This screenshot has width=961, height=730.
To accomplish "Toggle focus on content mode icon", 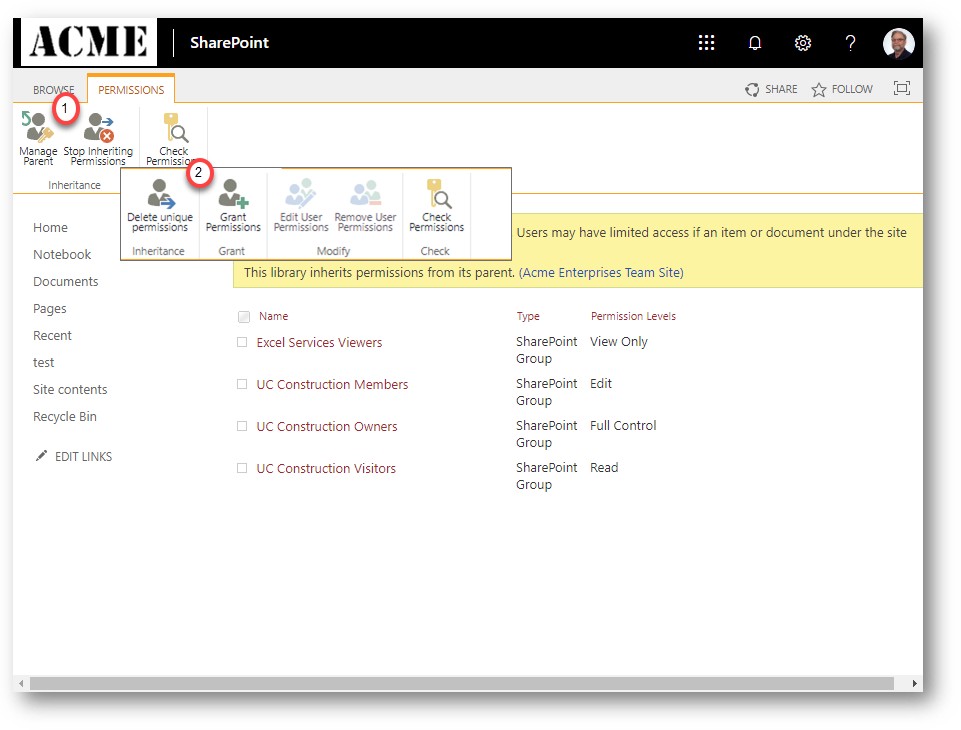I will tap(902, 88).
